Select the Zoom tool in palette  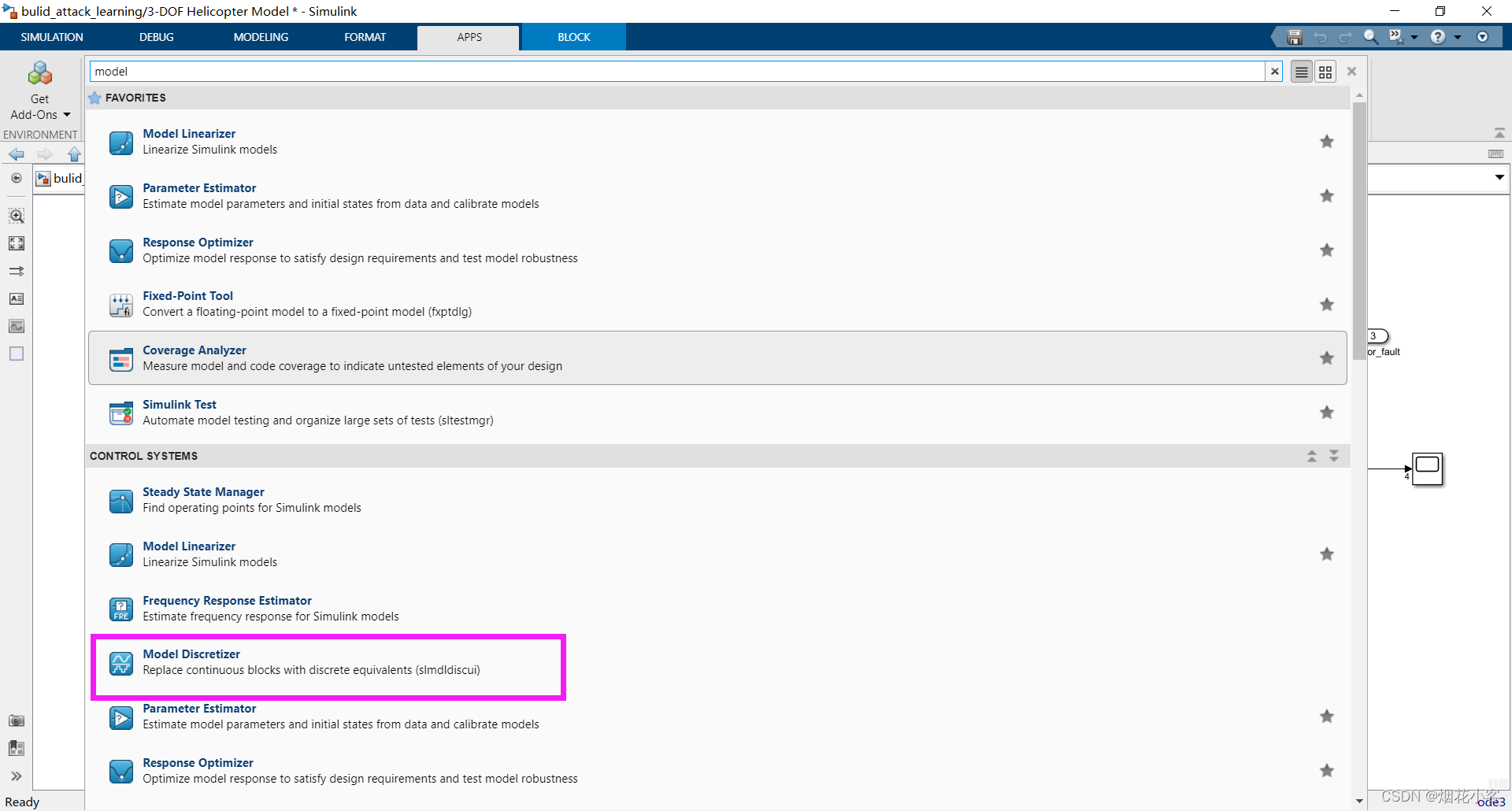[x=17, y=216]
